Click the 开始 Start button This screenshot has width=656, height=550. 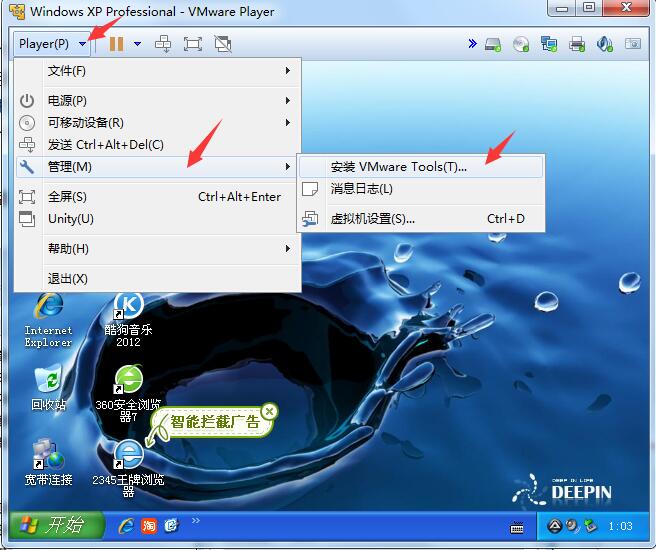pyautogui.click(x=56, y=525)
